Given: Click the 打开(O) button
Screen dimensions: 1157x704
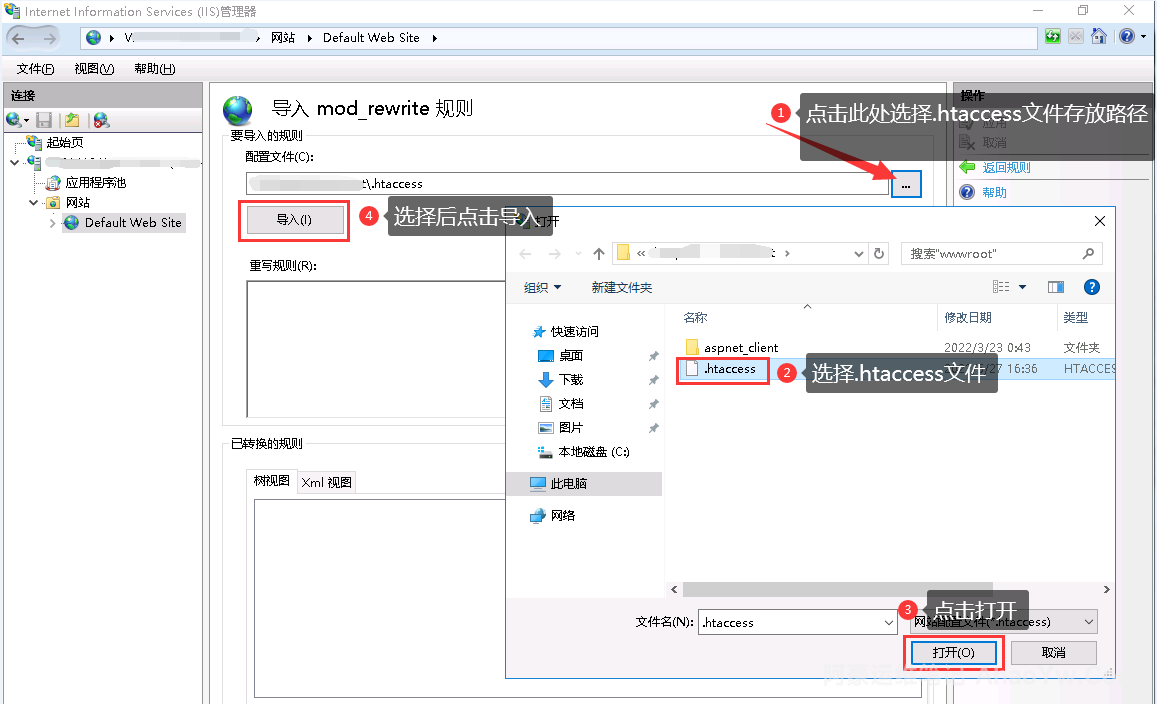Looking at the screenshot, I should (x=952, y=652).
